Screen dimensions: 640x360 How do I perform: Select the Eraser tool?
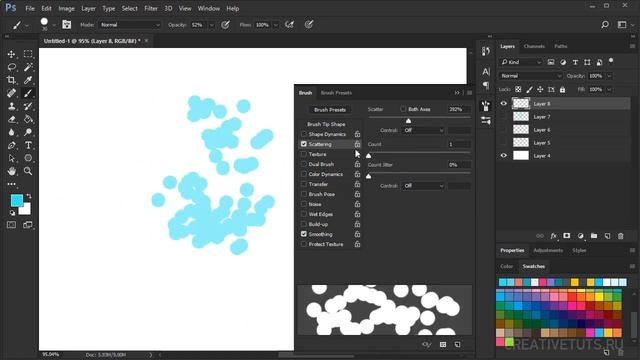11,119
